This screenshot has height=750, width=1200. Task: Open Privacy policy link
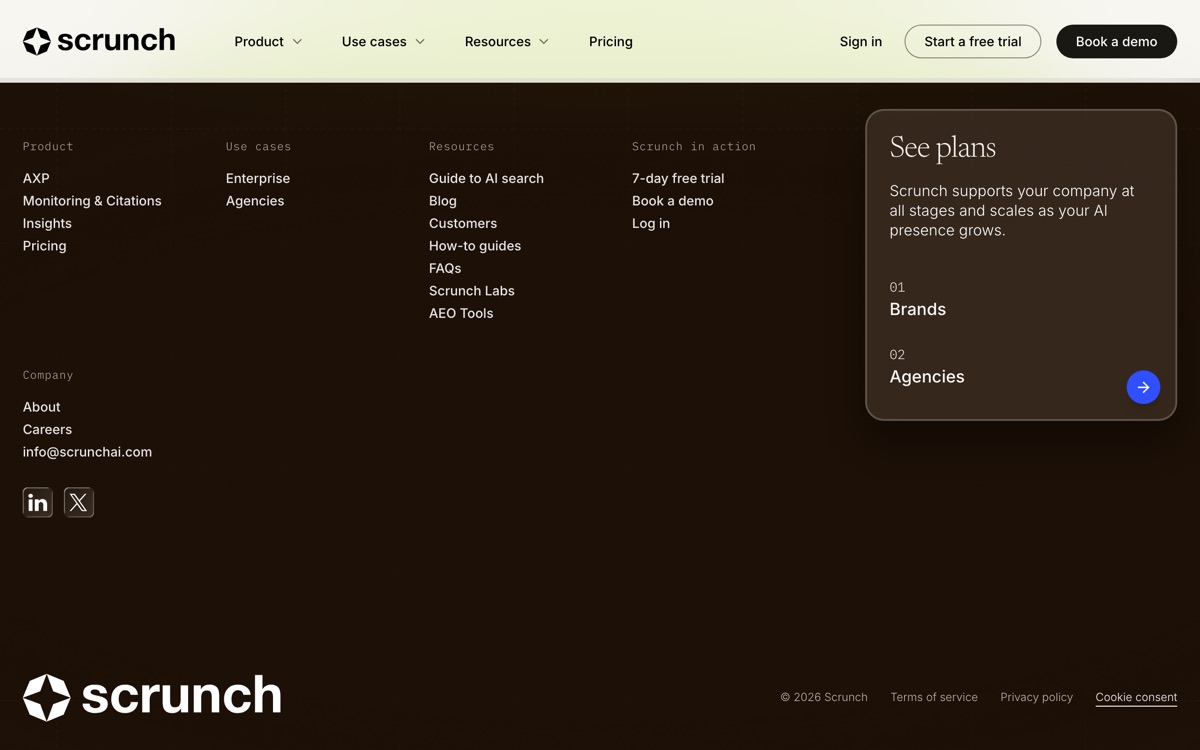(x=1036, y=697)
